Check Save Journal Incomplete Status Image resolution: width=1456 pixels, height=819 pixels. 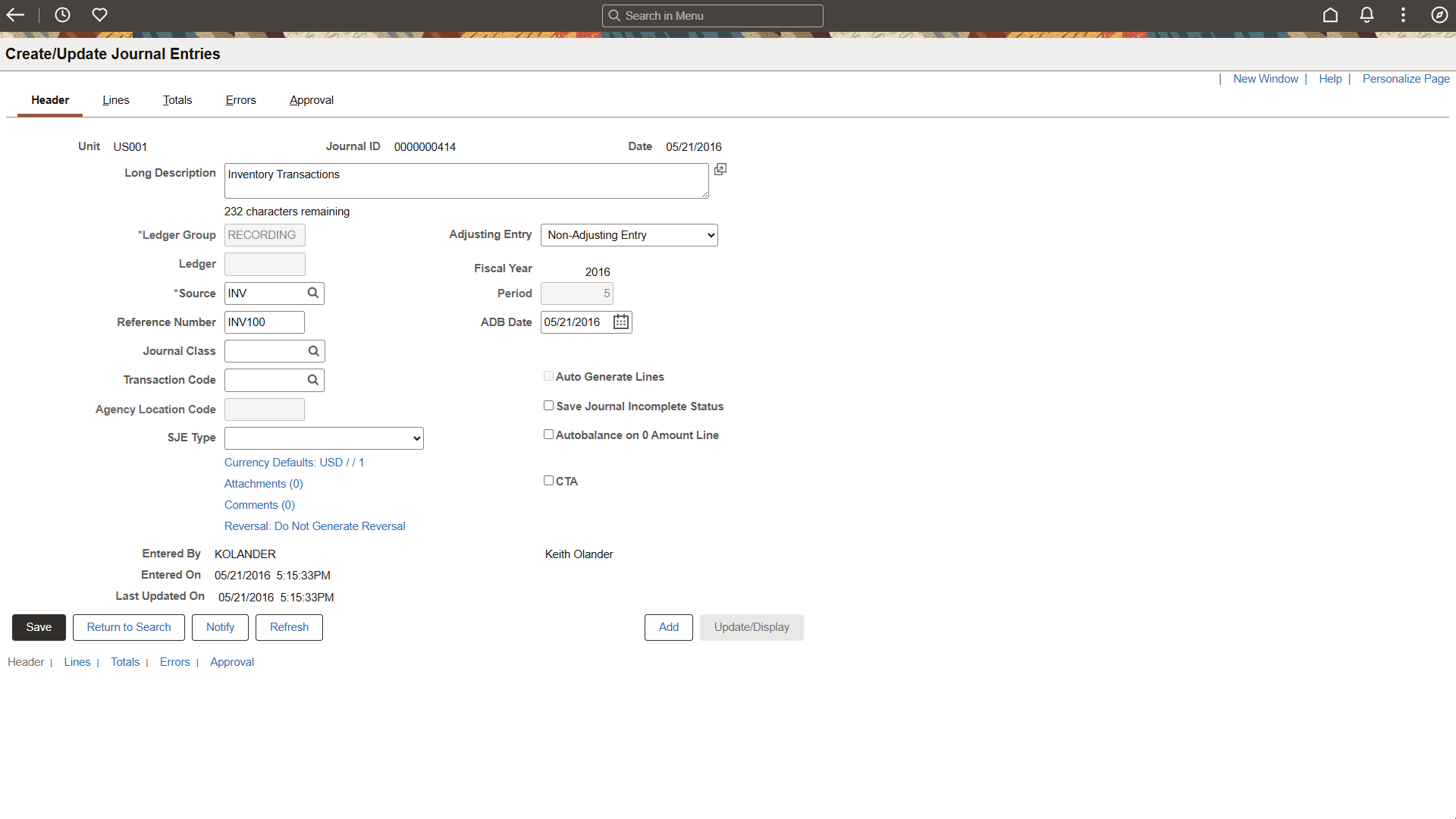(x=548, y=406)
